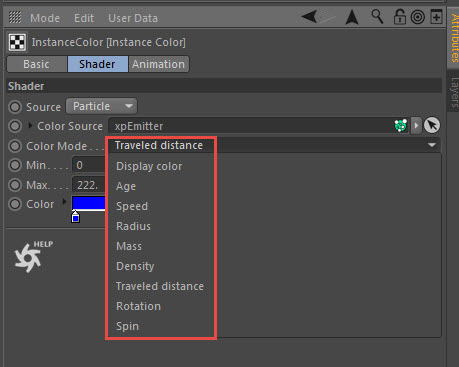Toggle the Color Mode animation dot
459x367 pixels.
15,146
